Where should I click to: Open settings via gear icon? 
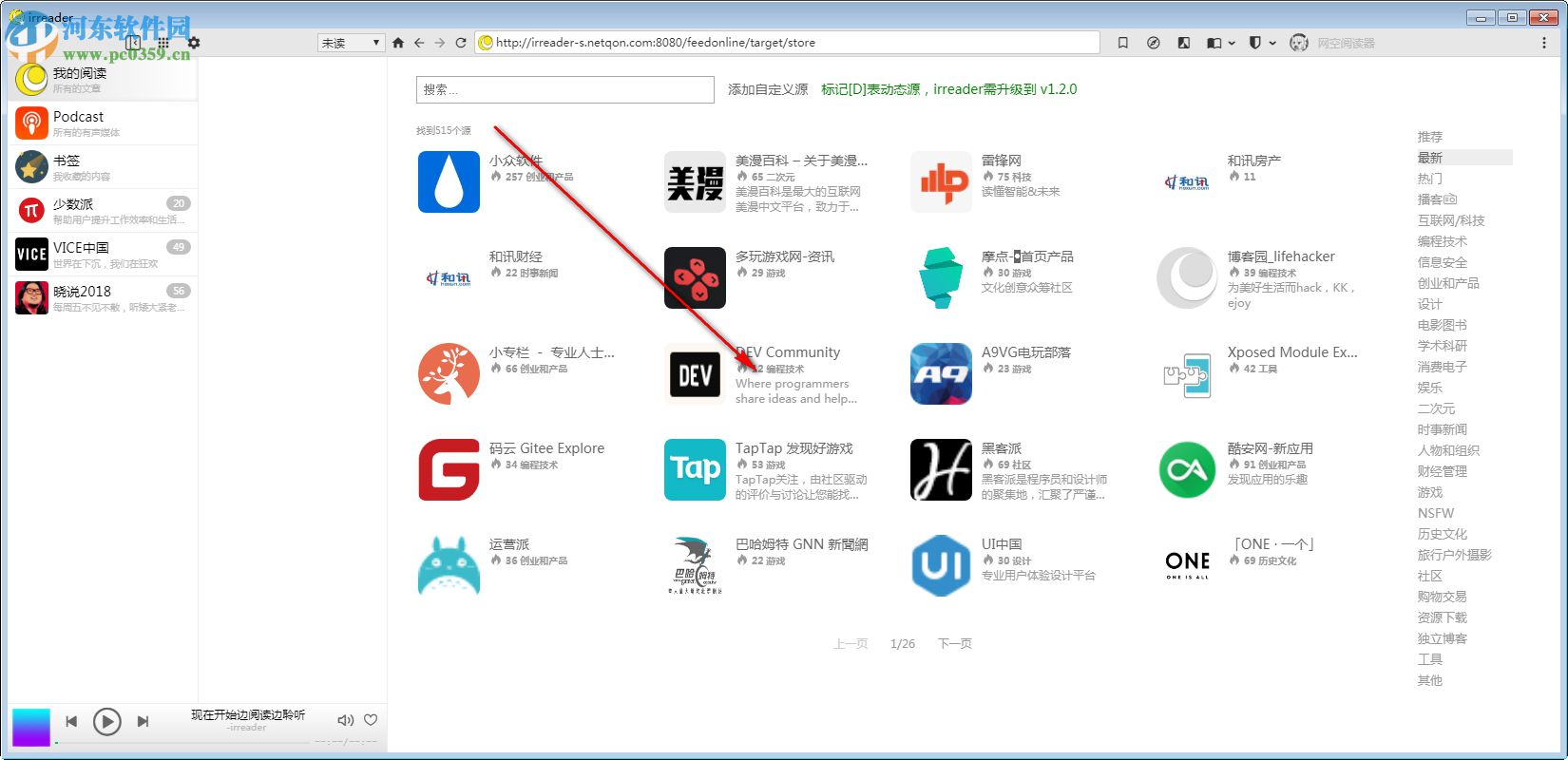194,43
